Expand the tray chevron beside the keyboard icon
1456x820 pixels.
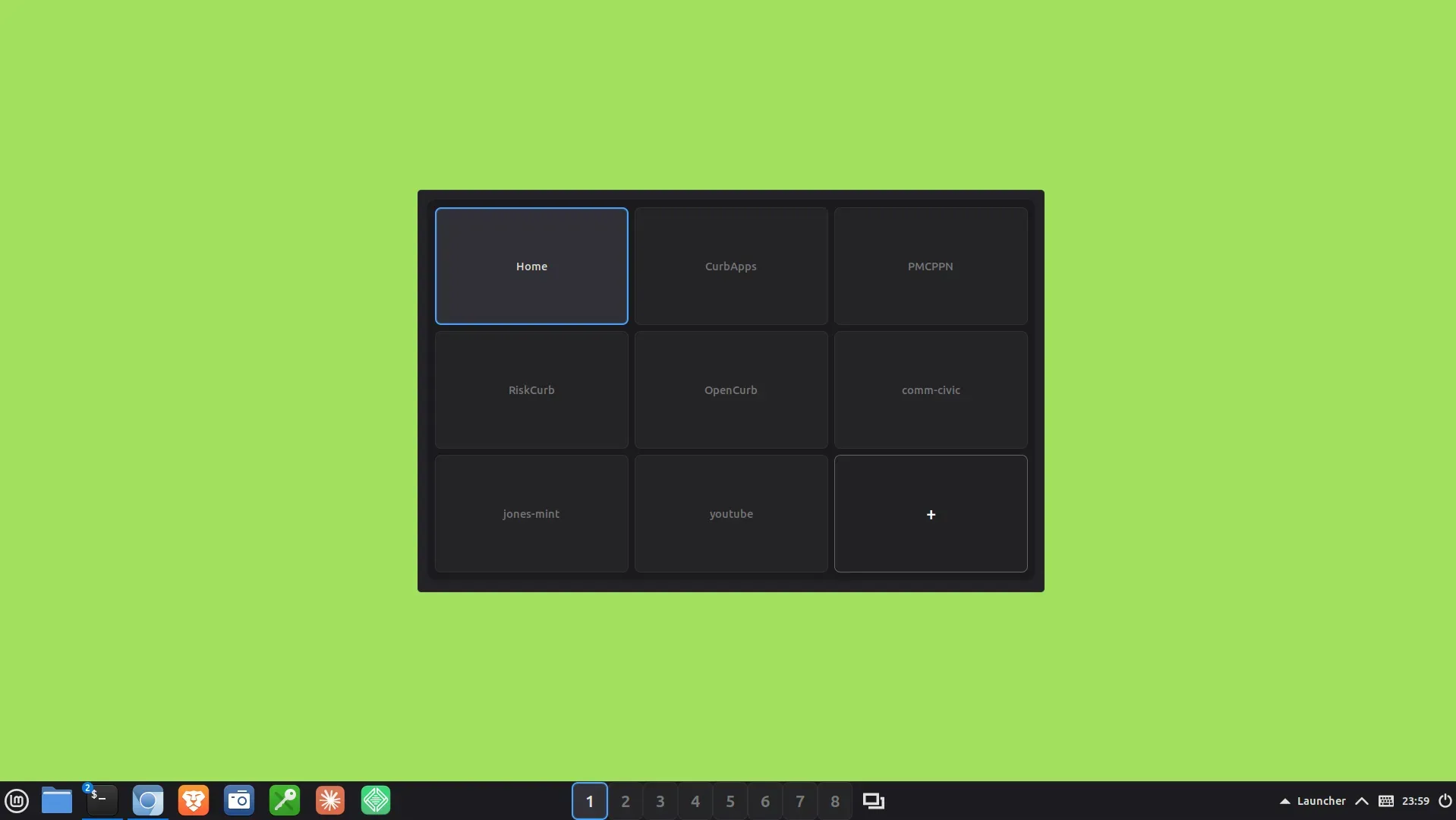(x=1362, y=801)
